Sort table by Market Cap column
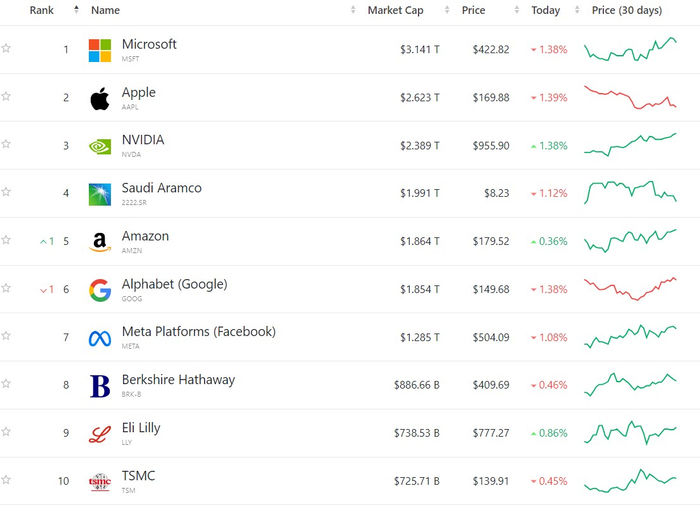The height and width of the screenshot is (505, 700). click(394, 10)
